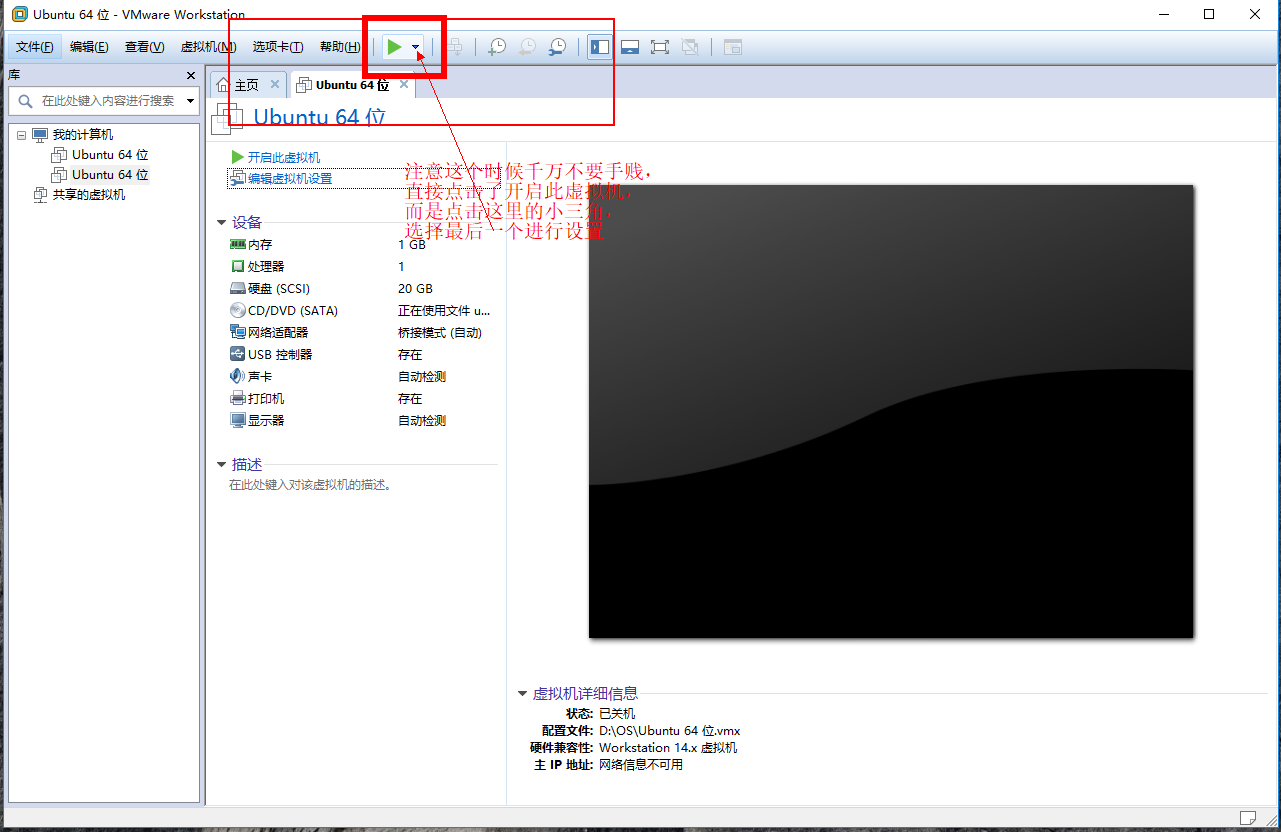
Task: Close the Ubuntu 64 位 tab
Action: tap(404, 85)
